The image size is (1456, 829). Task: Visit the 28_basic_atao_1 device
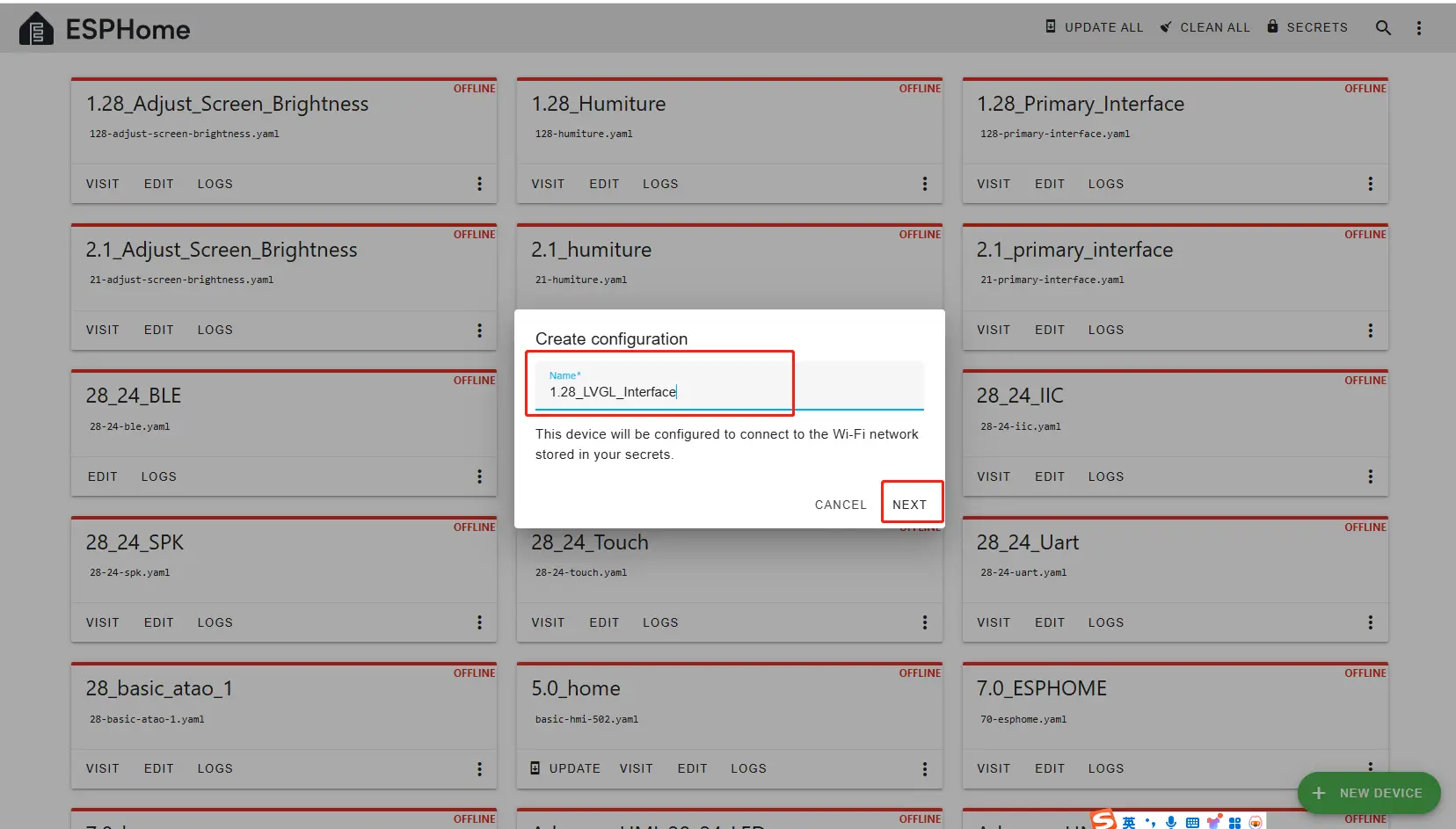(x=102, y=768)
